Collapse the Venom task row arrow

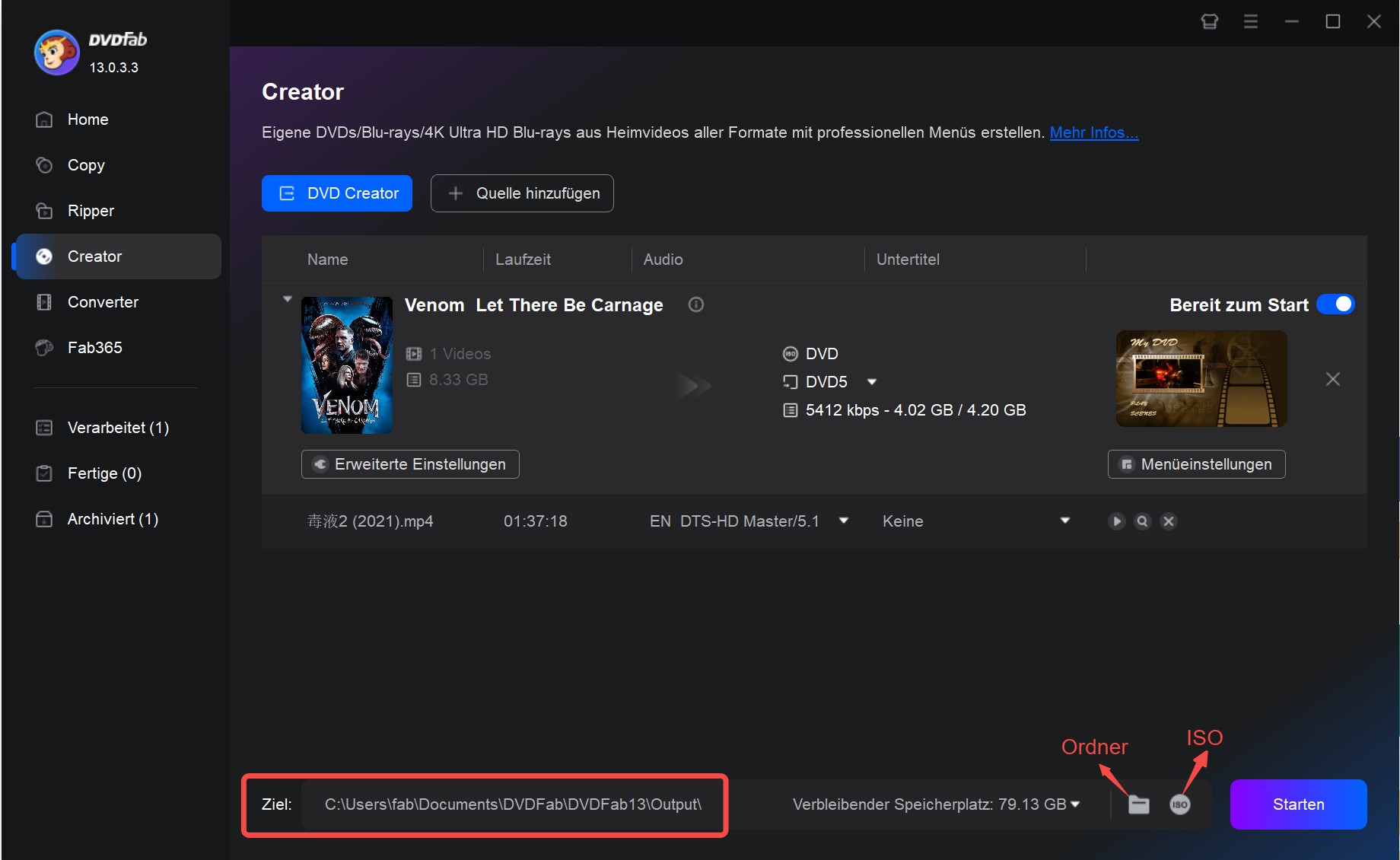[288, 299]
